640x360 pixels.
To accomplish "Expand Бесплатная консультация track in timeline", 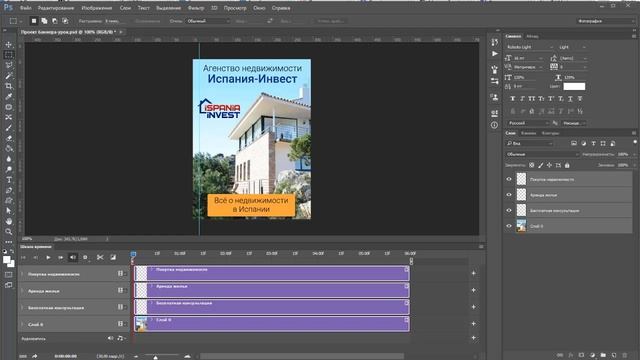I will coord(22,307).
